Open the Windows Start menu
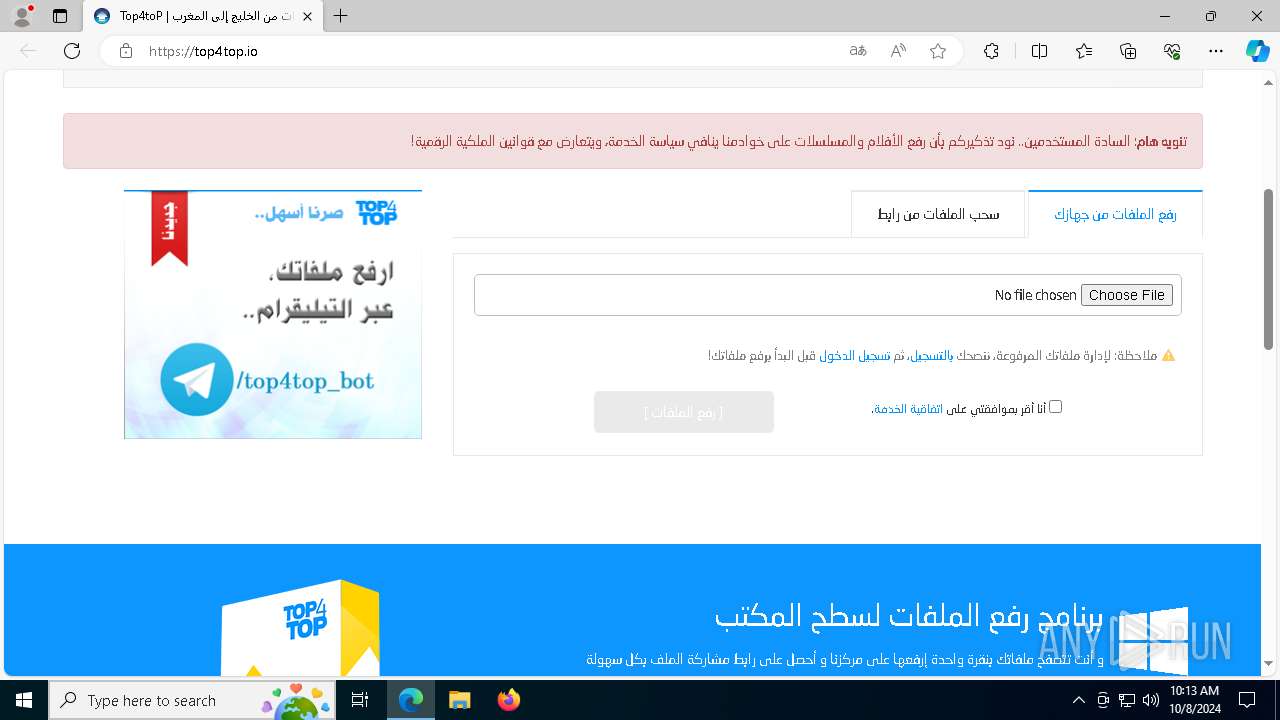The height and width of the screenshot is (720, 1280). [23, 700]
